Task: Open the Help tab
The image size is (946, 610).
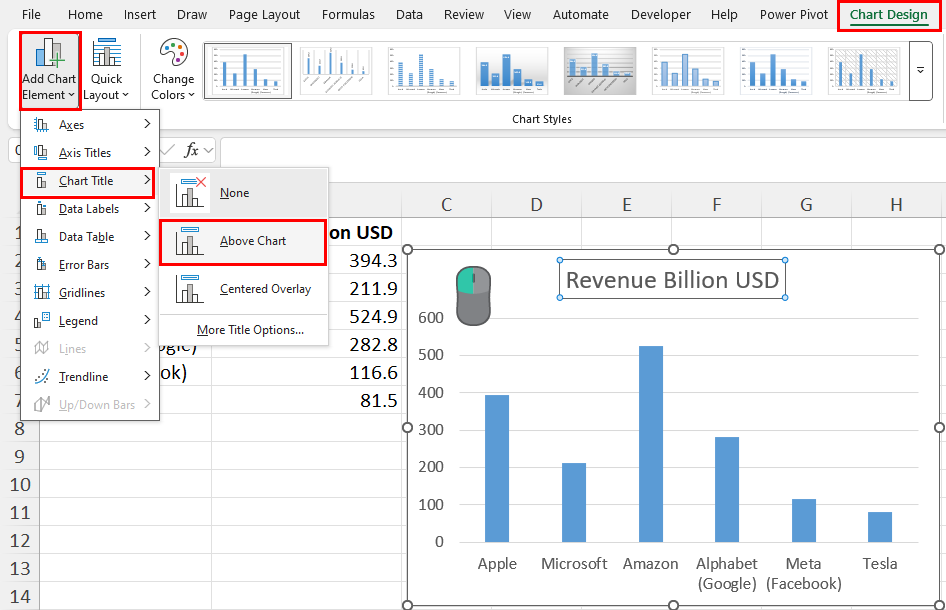Action: pyautogui.click(x=724, y=14)
